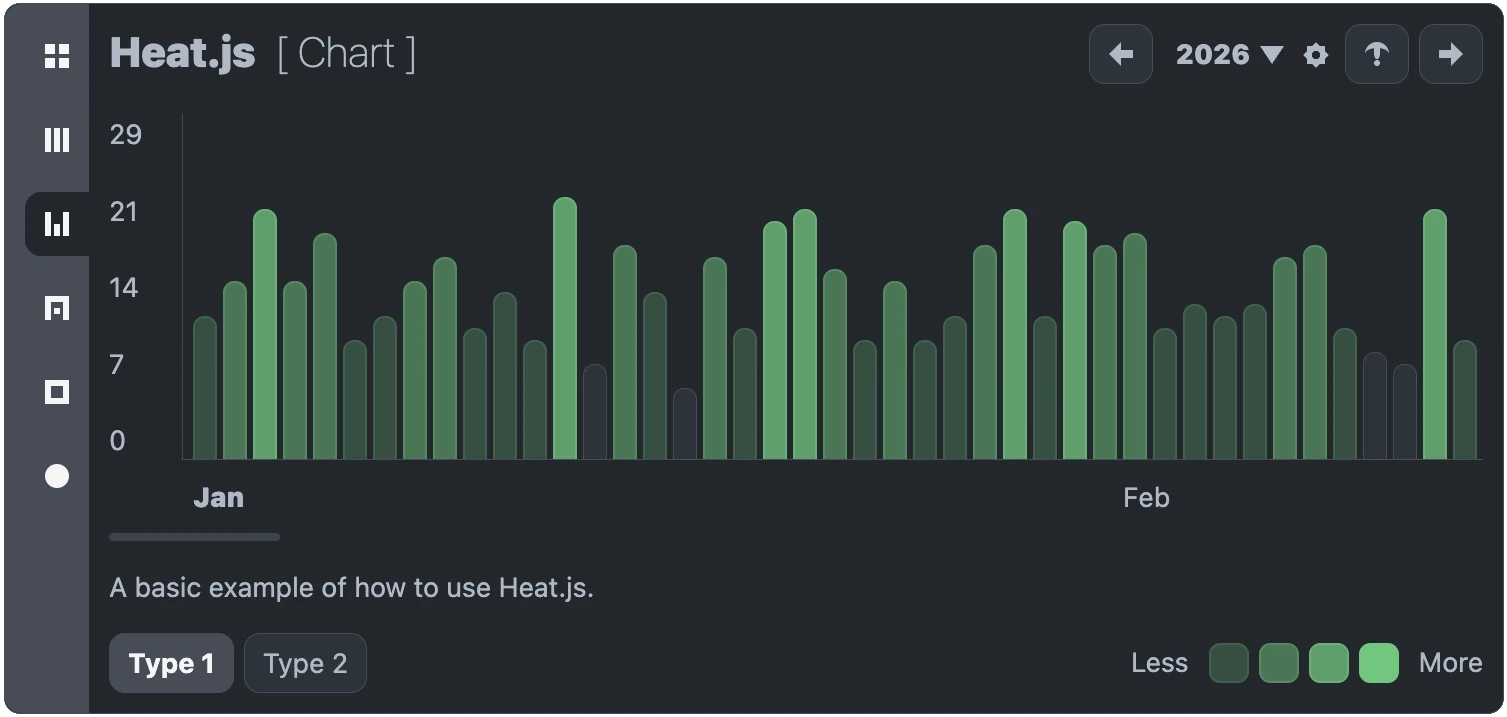The width and height of the screenshot is (1507, 717).
Task: Select the Chart view bar icon
Action: coord(57,224)
